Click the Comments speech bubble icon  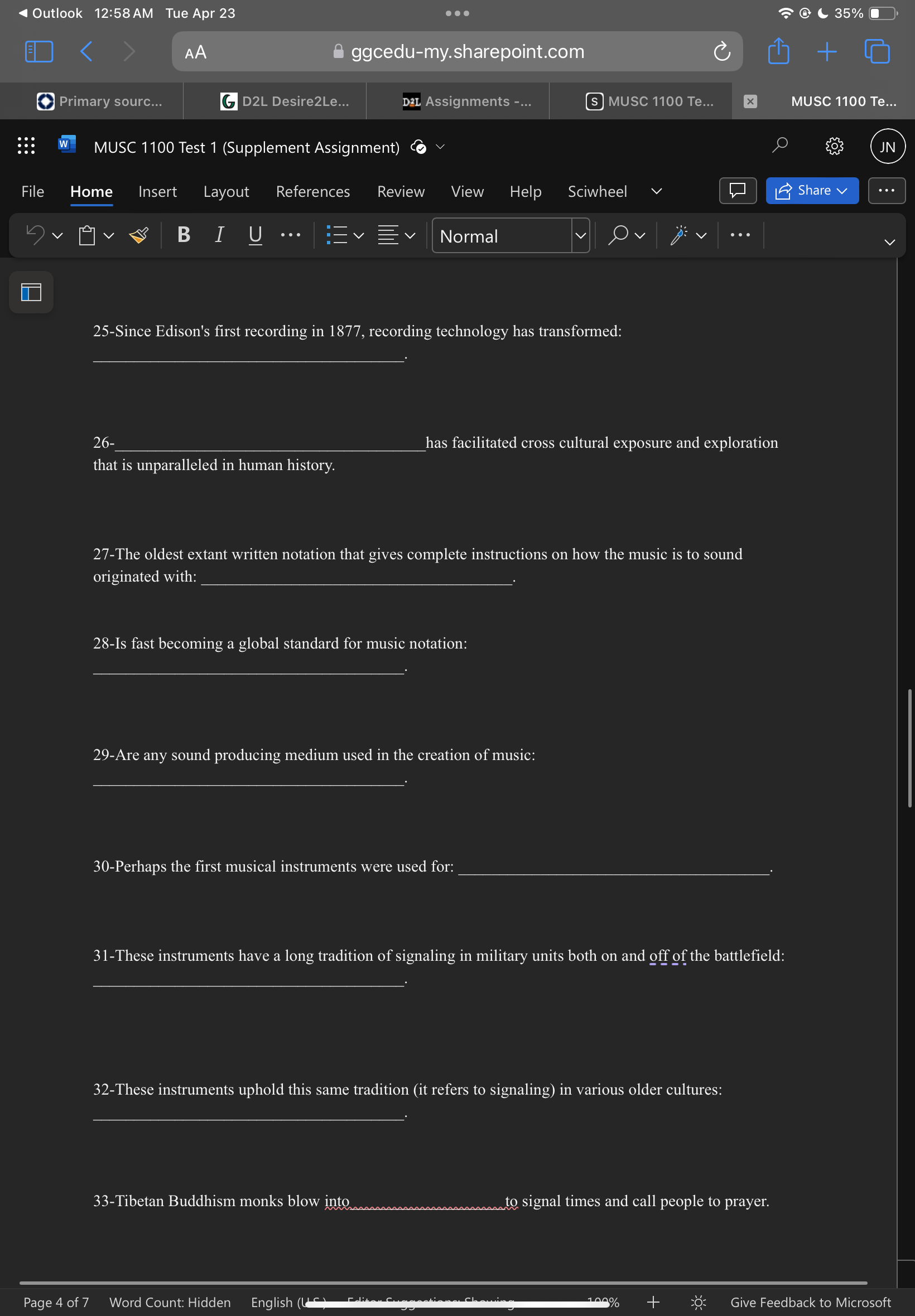coord(738,191)
